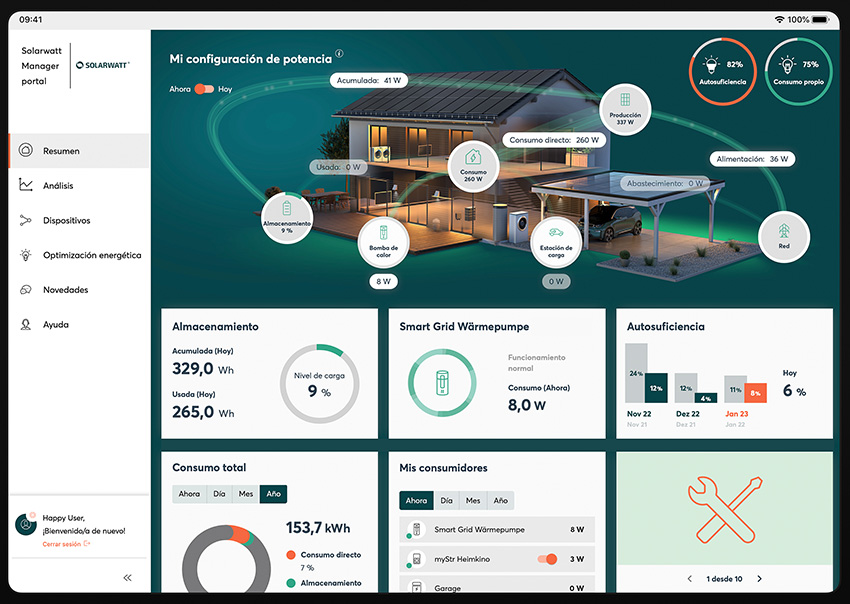Expand the next page of consumers with right chevron
This screenshot has width=850, height=604.
click(760, 578)
